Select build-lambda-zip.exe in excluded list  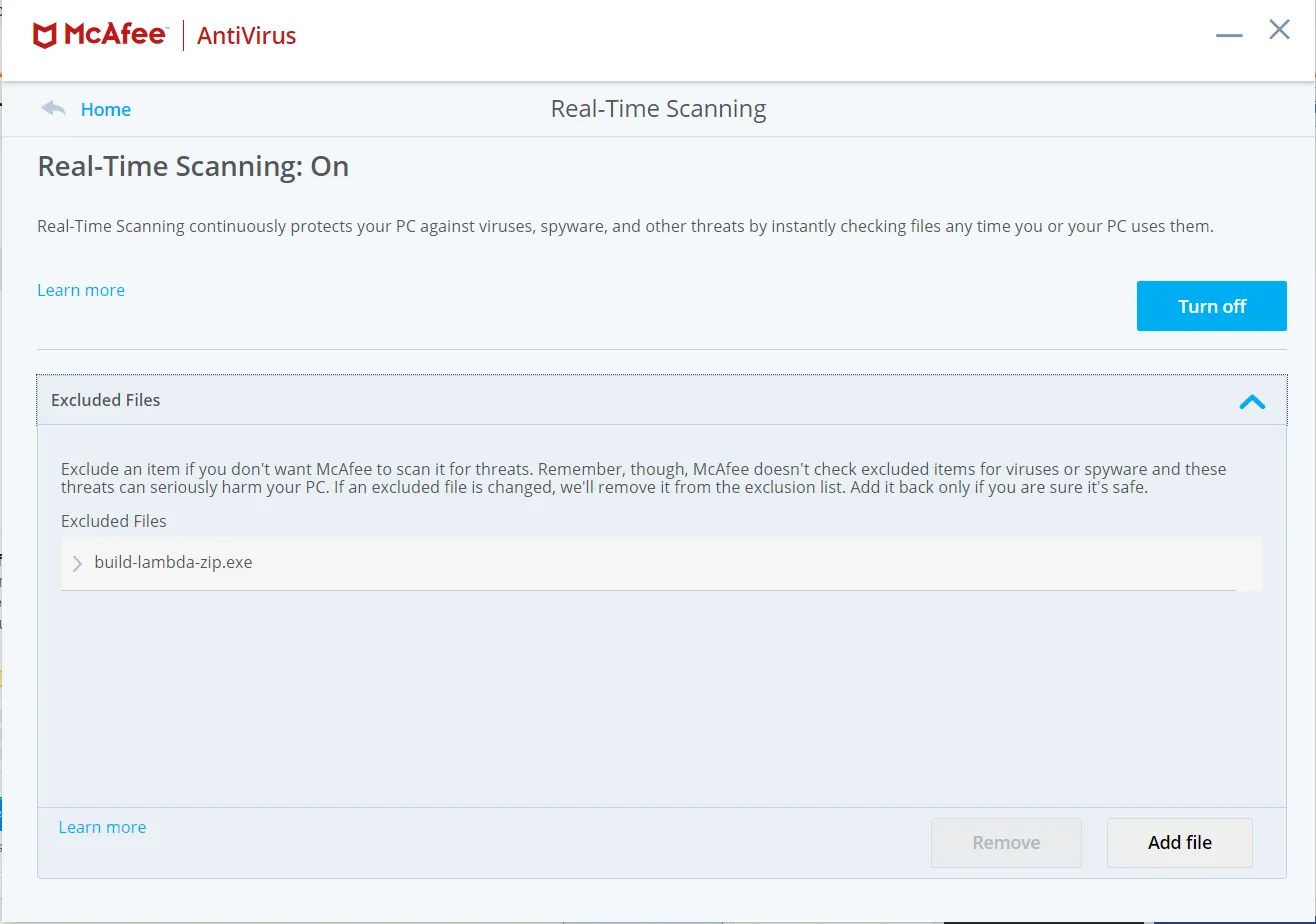click(662, 563)
